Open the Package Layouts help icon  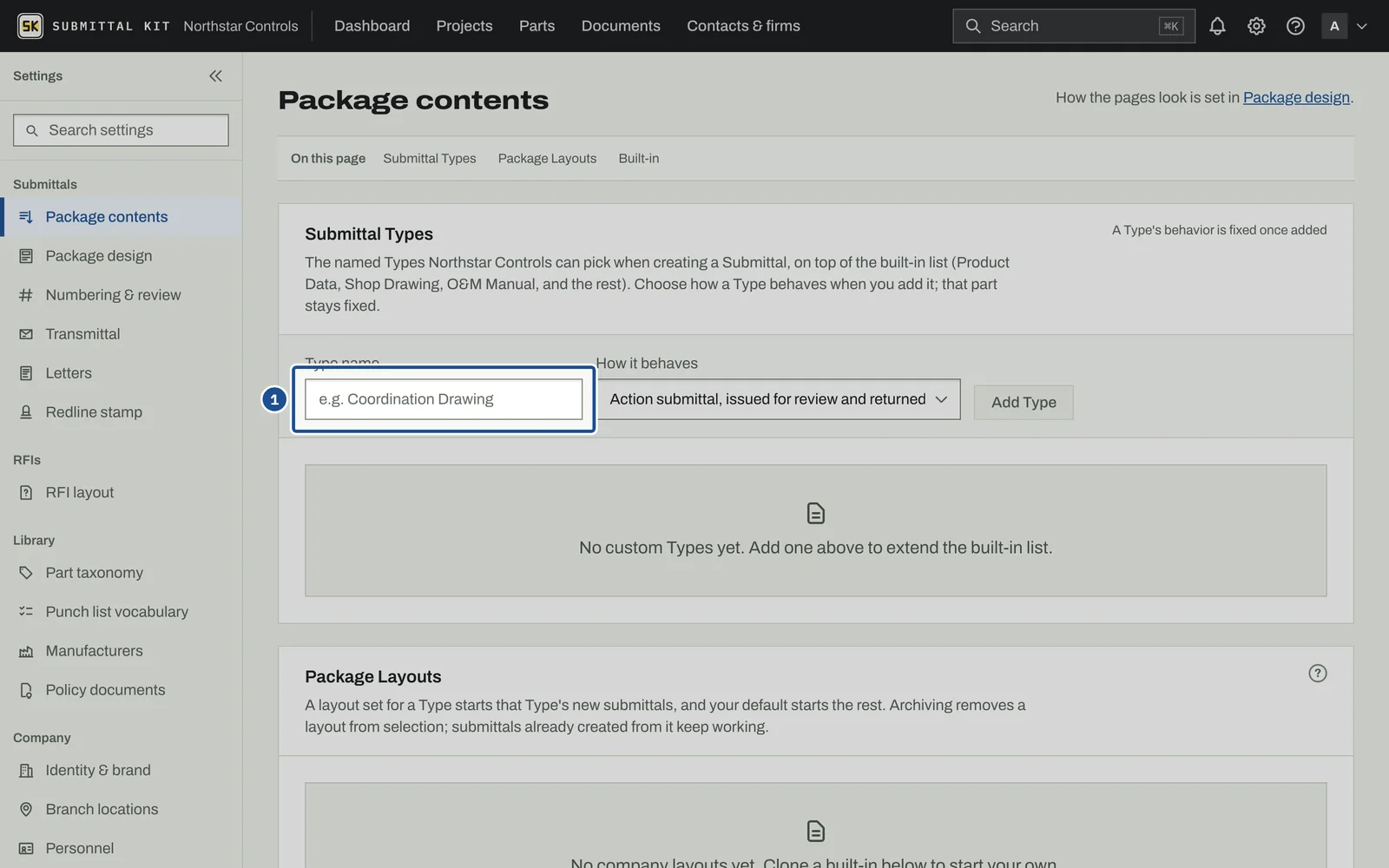point(1317,674)
